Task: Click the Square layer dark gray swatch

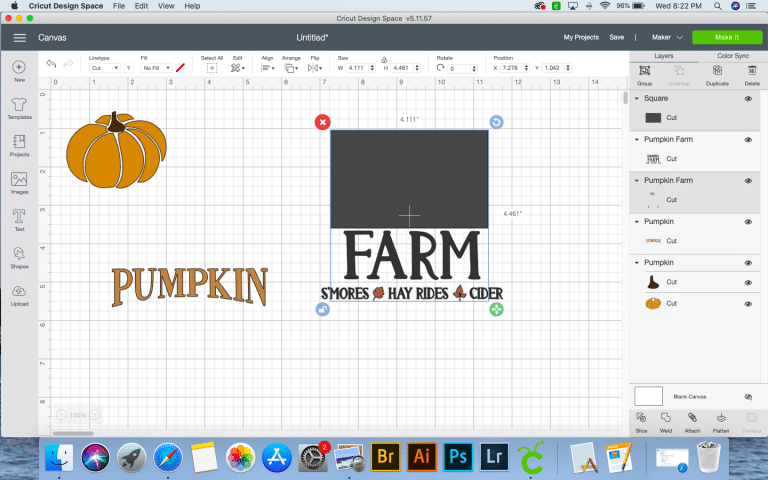Action: [x=653, y=118]
